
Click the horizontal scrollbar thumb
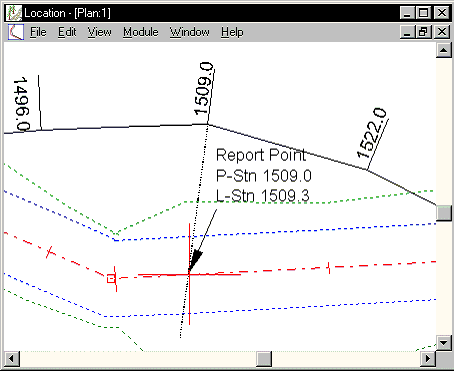click(x=264, y=359)
